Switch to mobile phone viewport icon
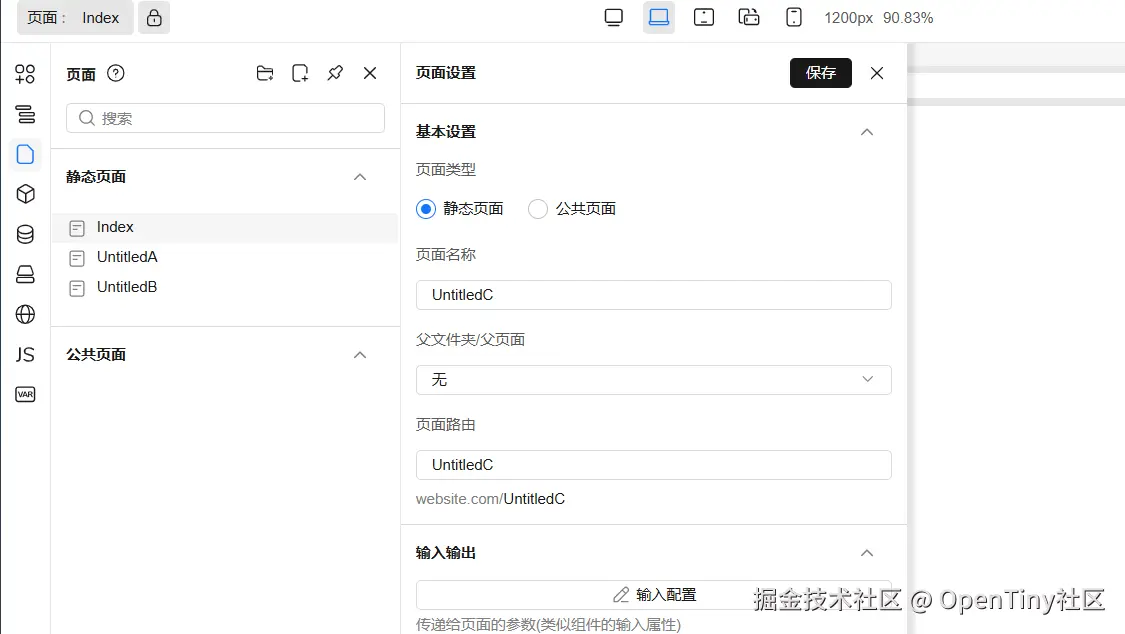1125x634 pixels. click(794, 17)
